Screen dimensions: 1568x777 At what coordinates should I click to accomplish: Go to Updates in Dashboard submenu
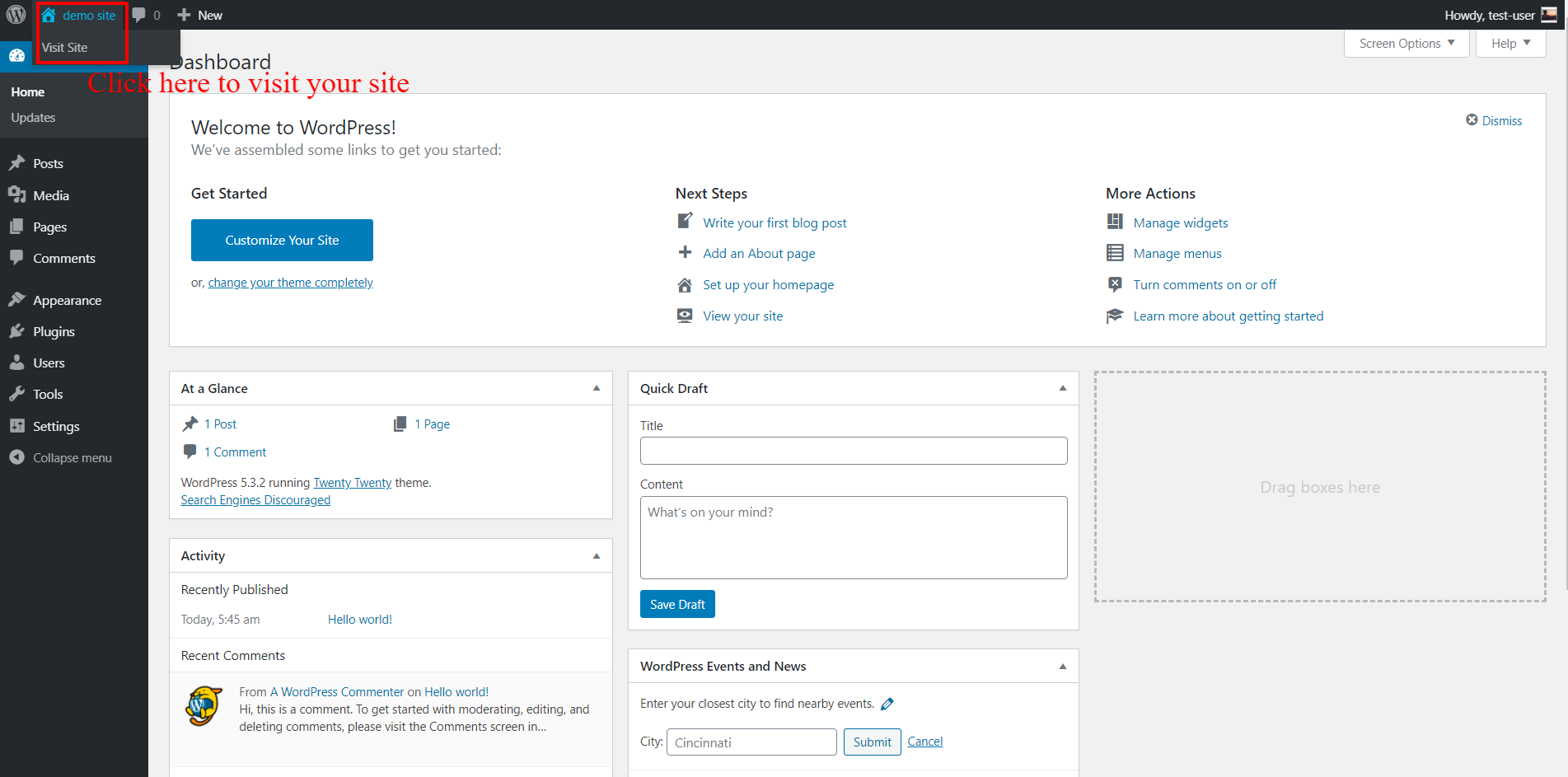pos(33,118)
